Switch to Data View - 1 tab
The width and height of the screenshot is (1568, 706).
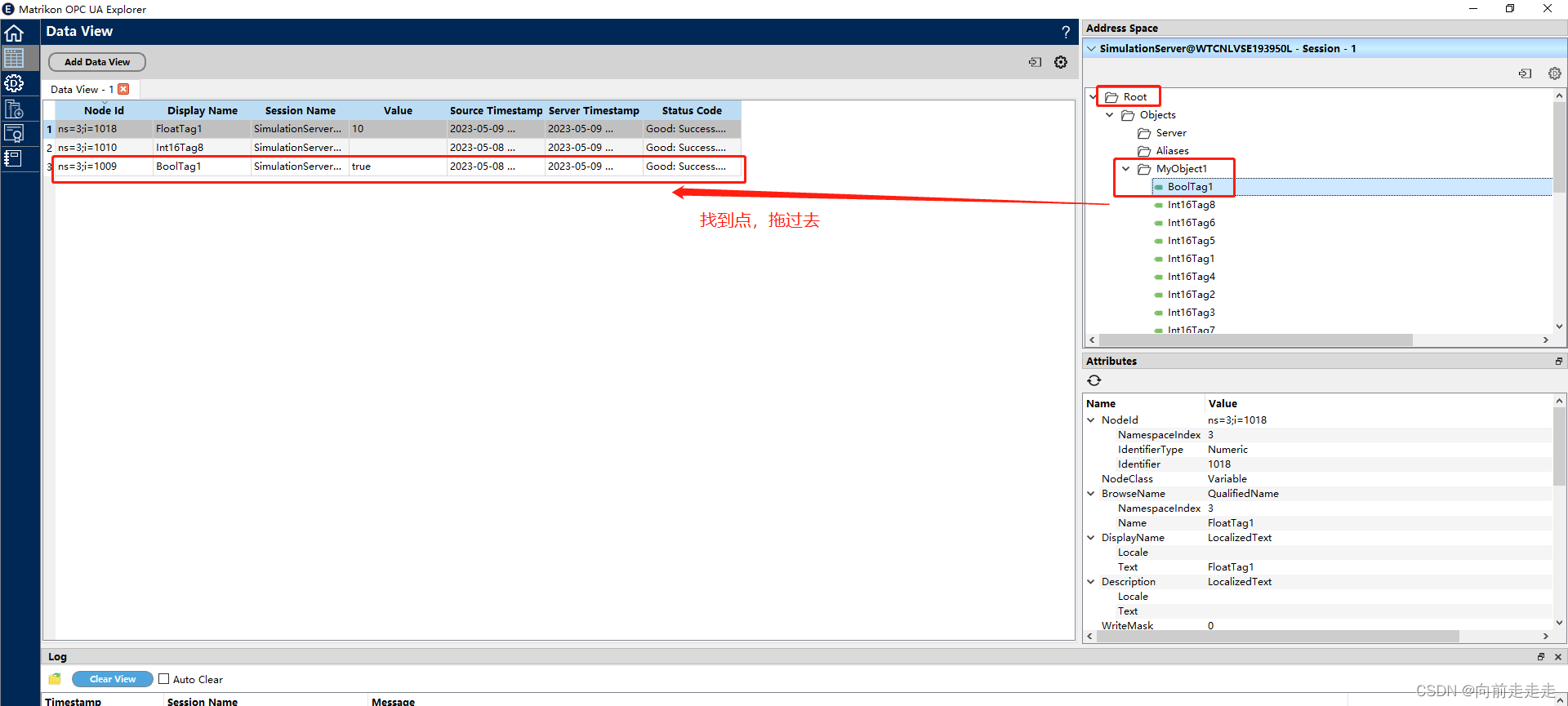(82, 89)
